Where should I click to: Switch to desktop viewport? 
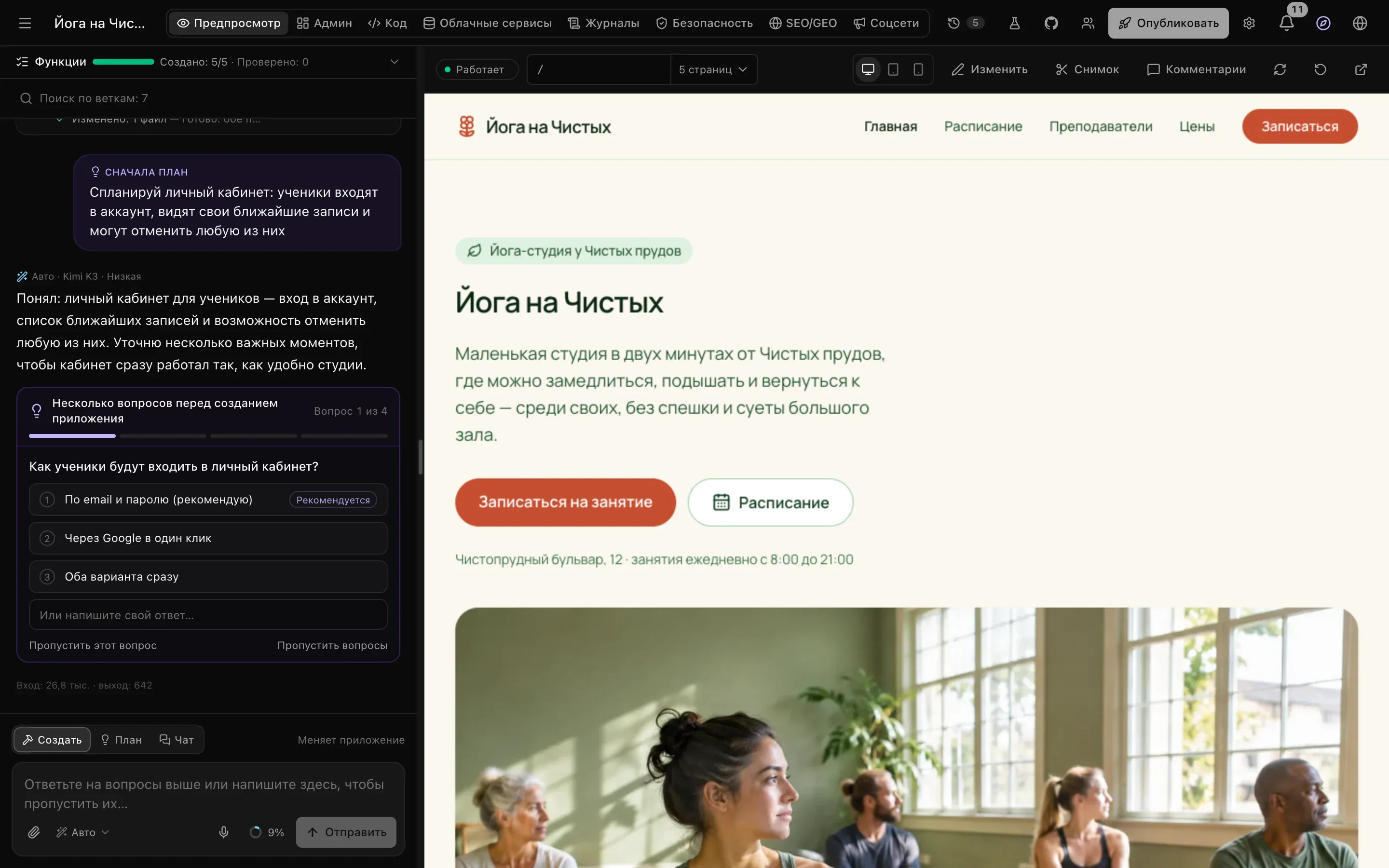pyautogui.click(x=868, y=69)
